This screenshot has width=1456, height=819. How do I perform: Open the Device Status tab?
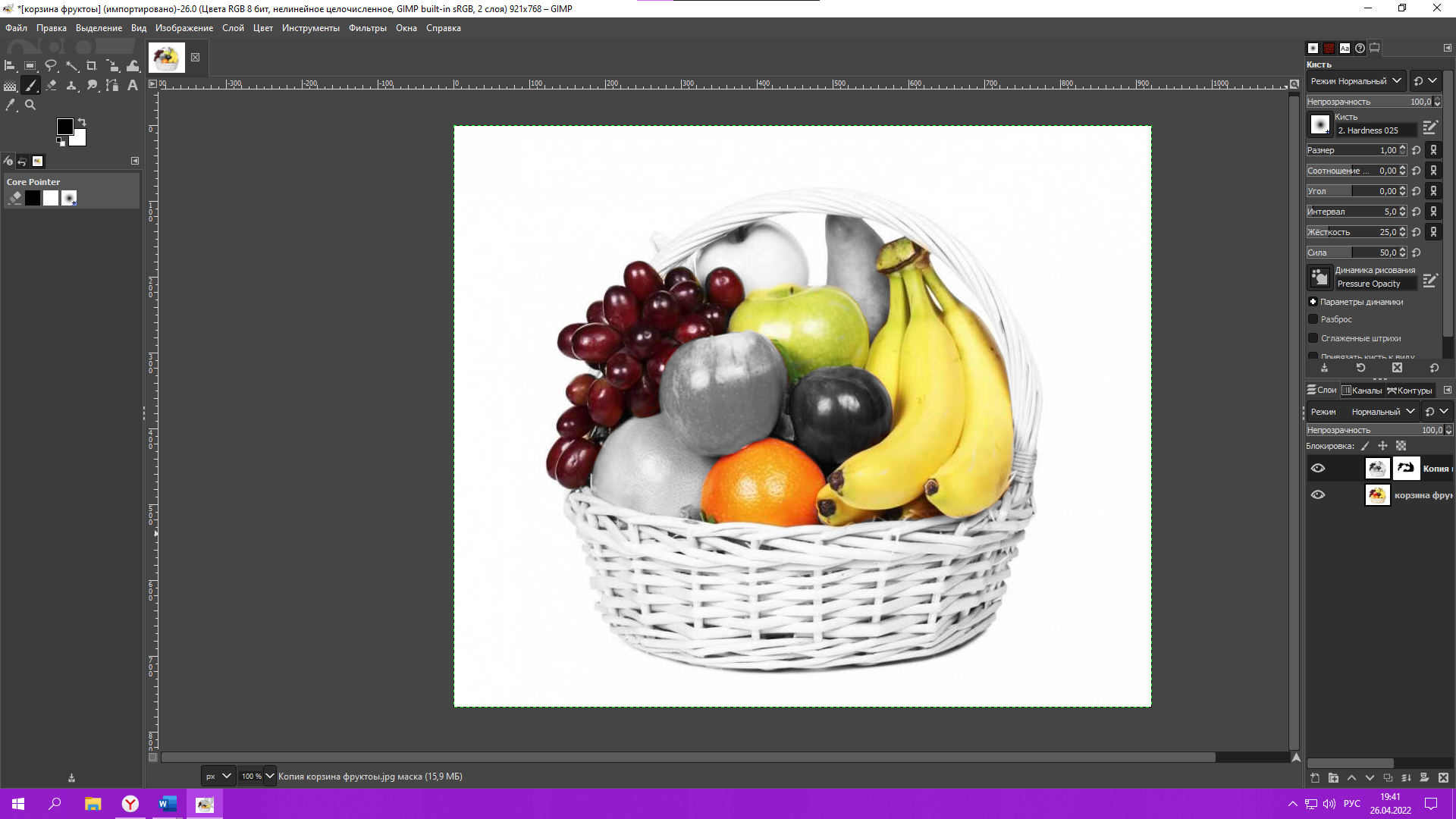(8, 161)
